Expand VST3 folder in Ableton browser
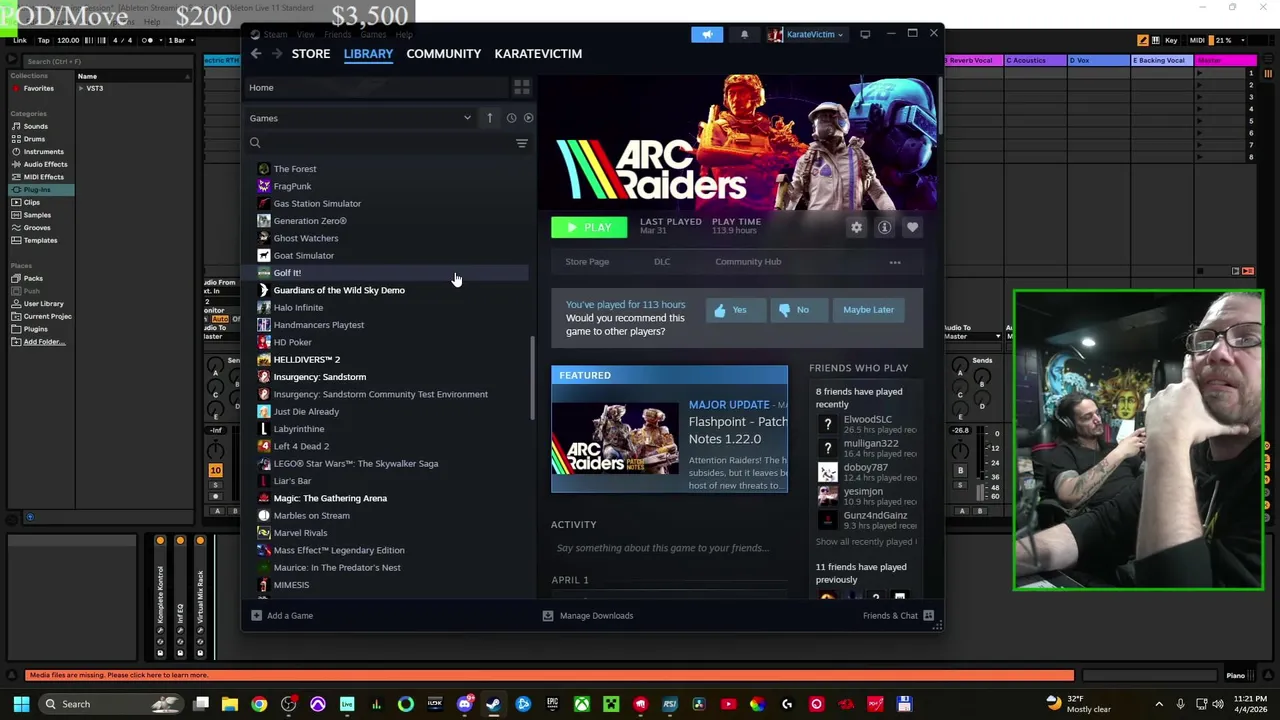The image size is (1280, 720). (81, 88)
